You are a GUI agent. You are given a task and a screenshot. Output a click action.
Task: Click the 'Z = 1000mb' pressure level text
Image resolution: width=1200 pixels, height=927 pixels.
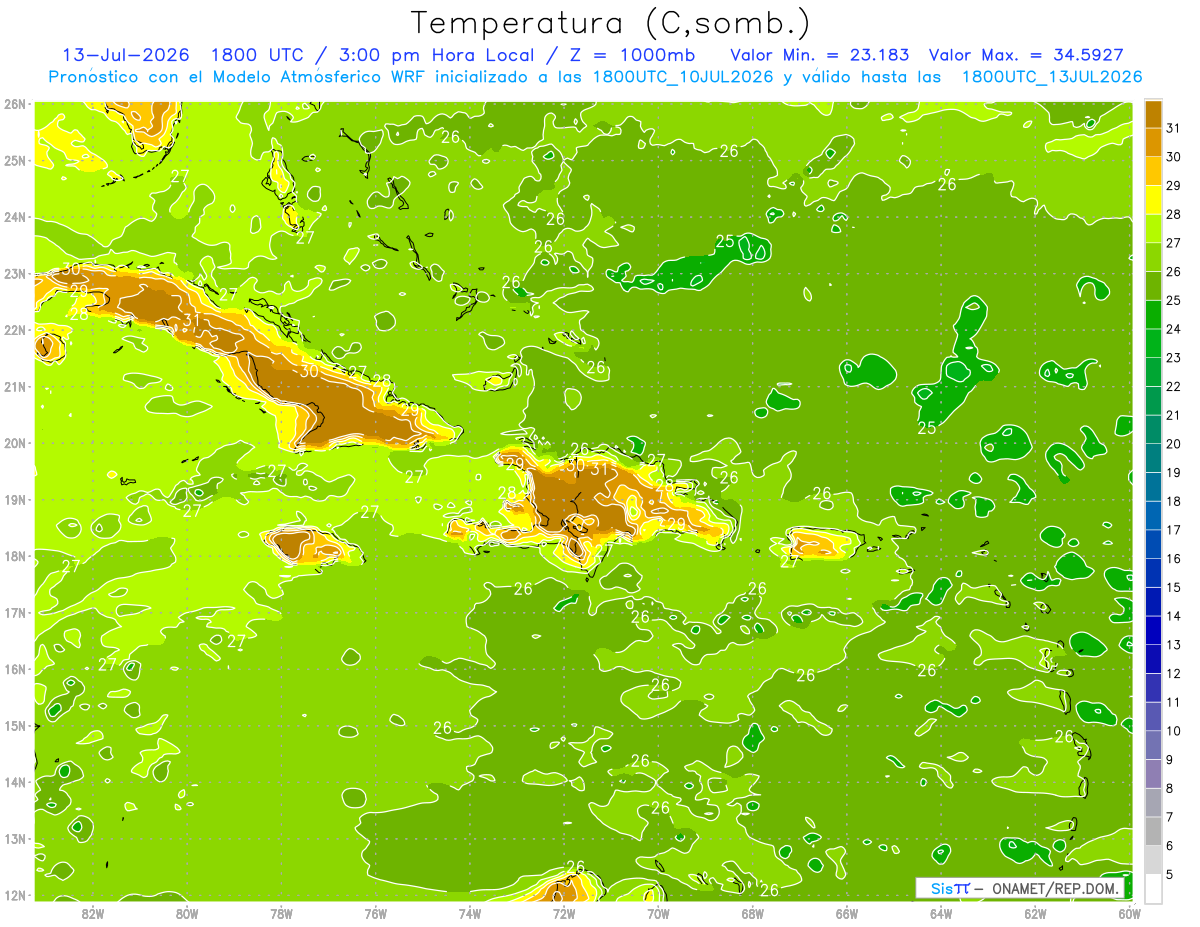coord(632,55)
